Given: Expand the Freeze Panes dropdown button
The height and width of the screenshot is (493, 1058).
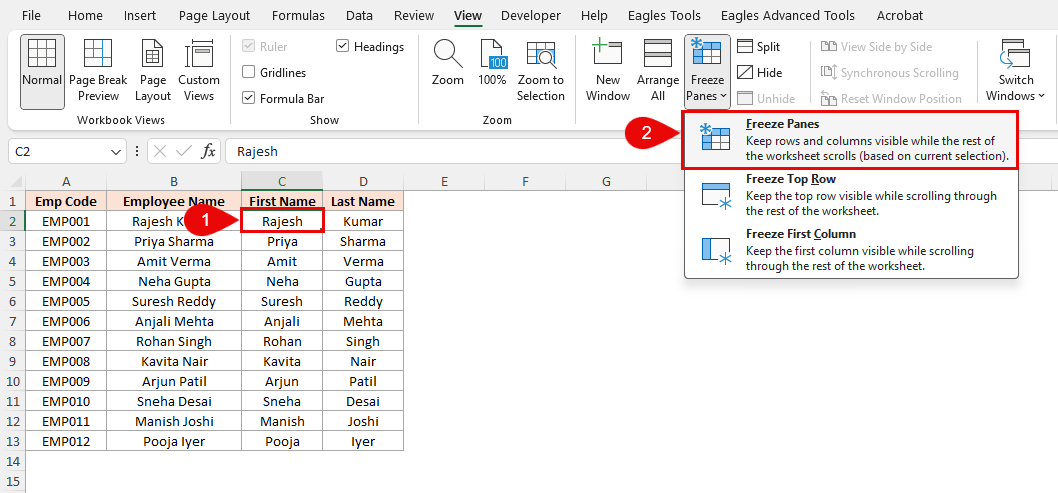Looking at the screenshot, I should coord(706,71).
